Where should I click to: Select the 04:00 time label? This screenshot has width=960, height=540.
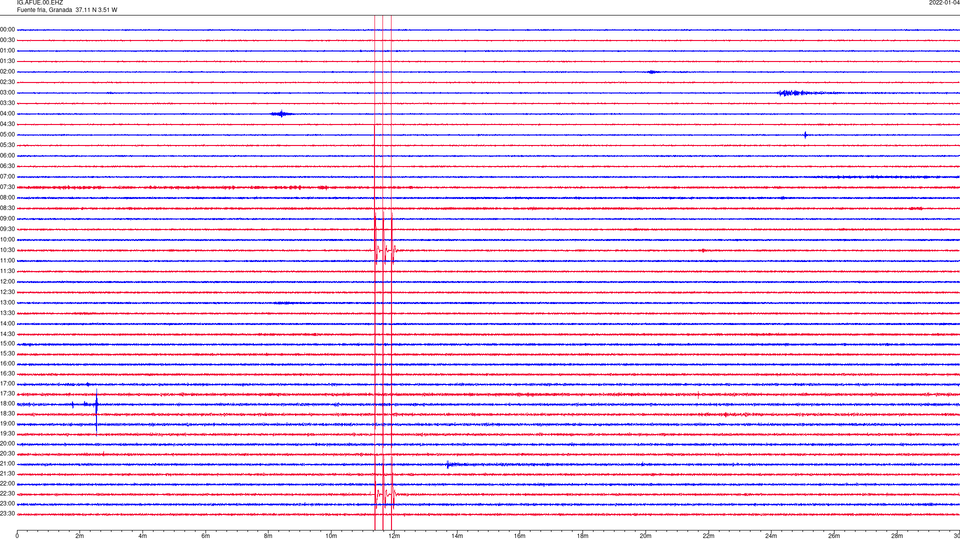(x=7, y=114)
